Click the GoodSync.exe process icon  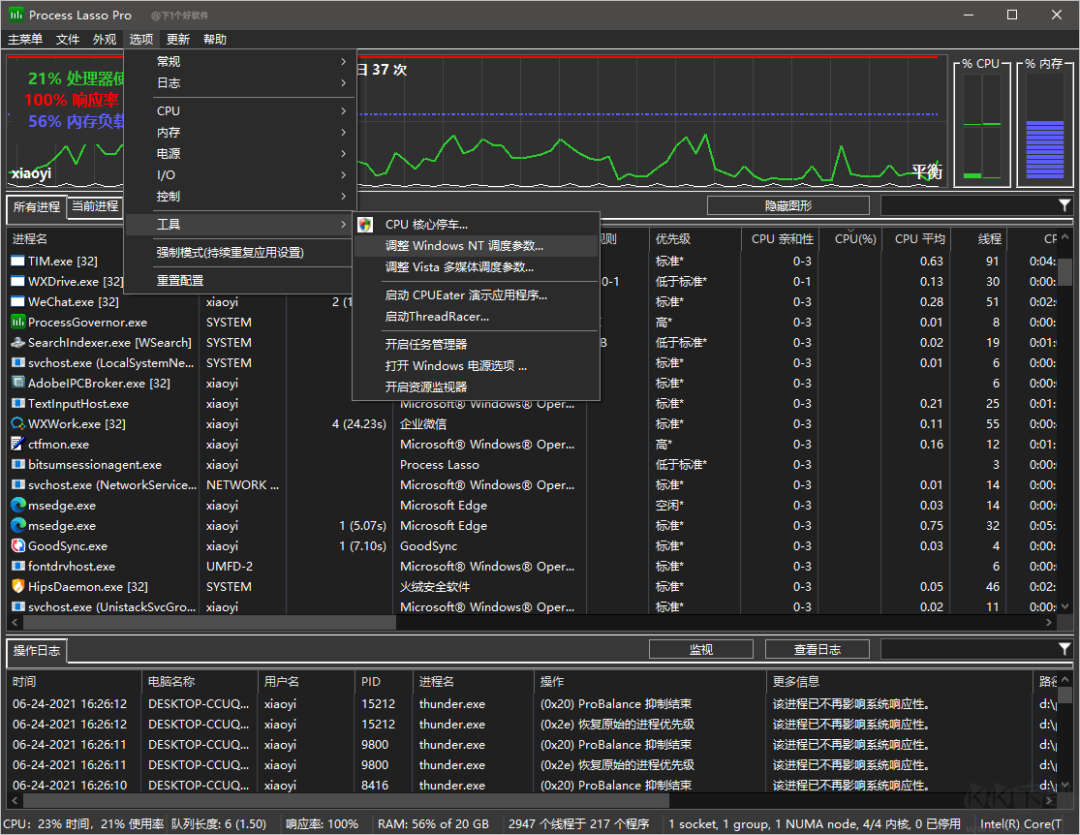[18, 546]
